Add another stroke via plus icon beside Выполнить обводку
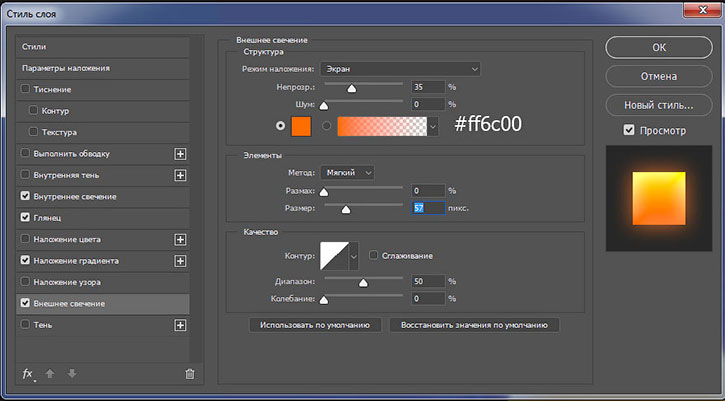725x401 pixels. tap(180, 154)
